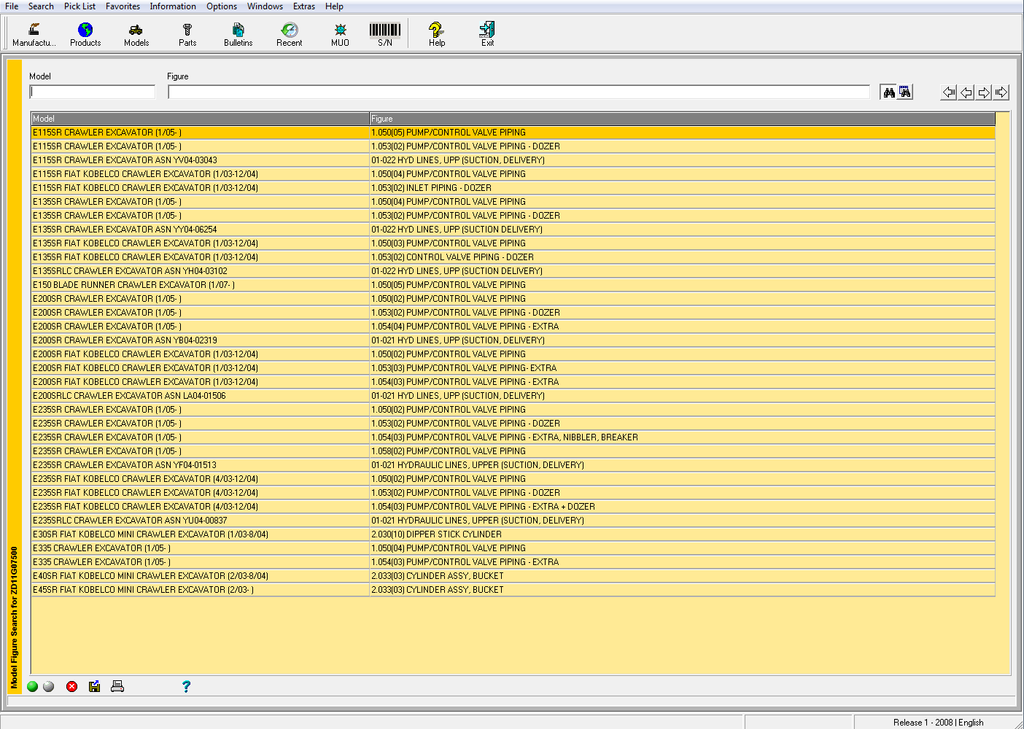The width and height of the screenshot is (1024, 729).
Task: Click the Parts toolbar icon
Action: pyautogui.click(x=187, y=35)
